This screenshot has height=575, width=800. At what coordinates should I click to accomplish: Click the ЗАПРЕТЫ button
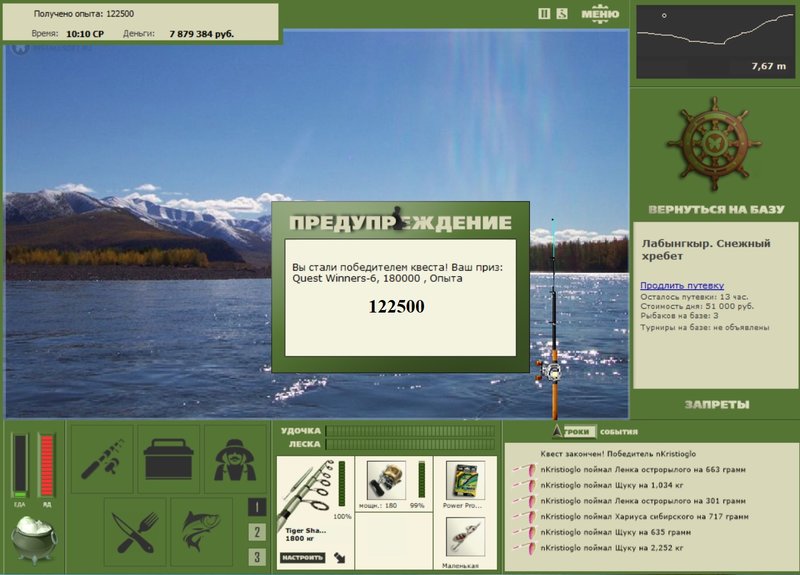(x=717, y=405)
